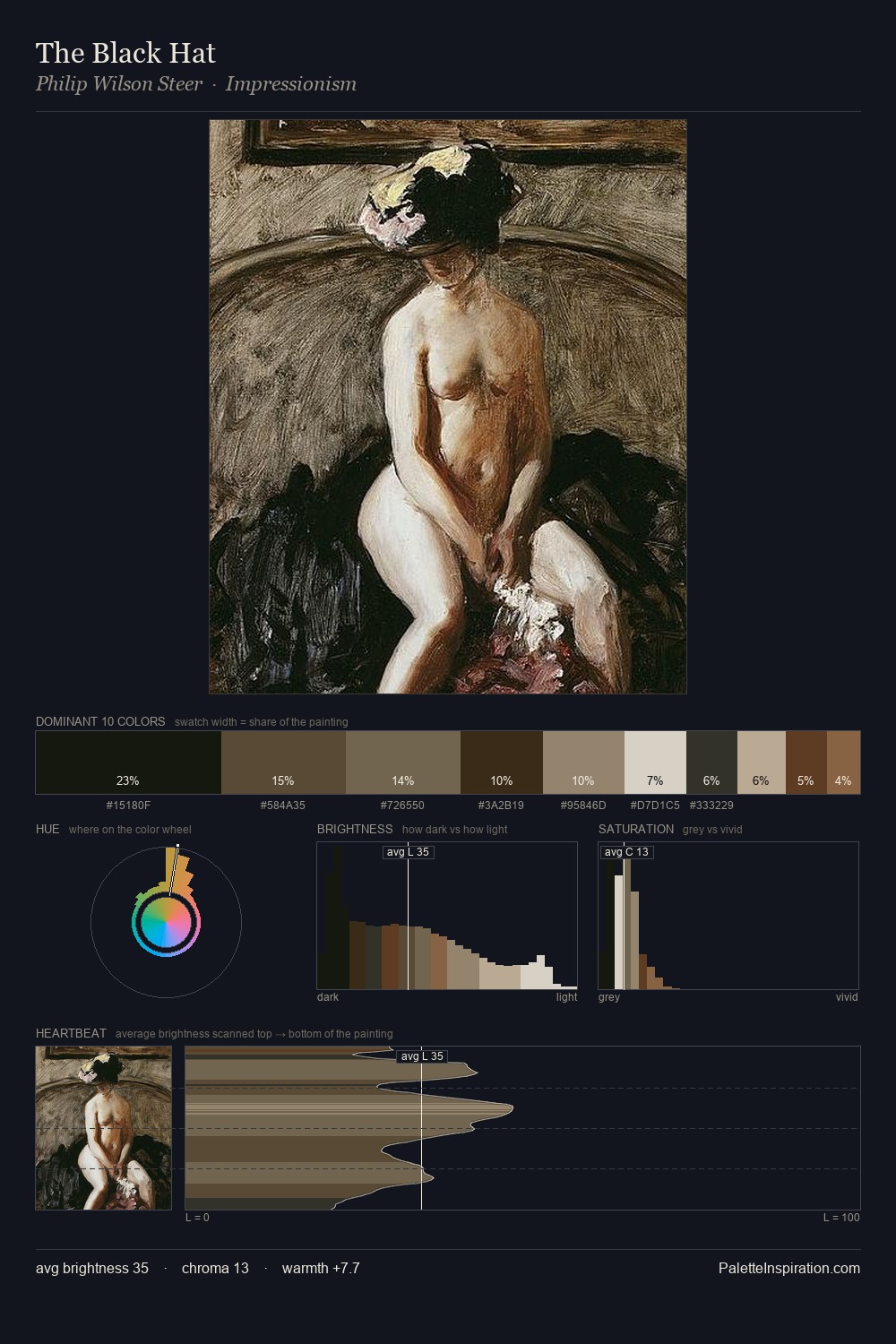Select the light #D7D1C5 7% swatch
The image size is (896, 1344).
655,762
